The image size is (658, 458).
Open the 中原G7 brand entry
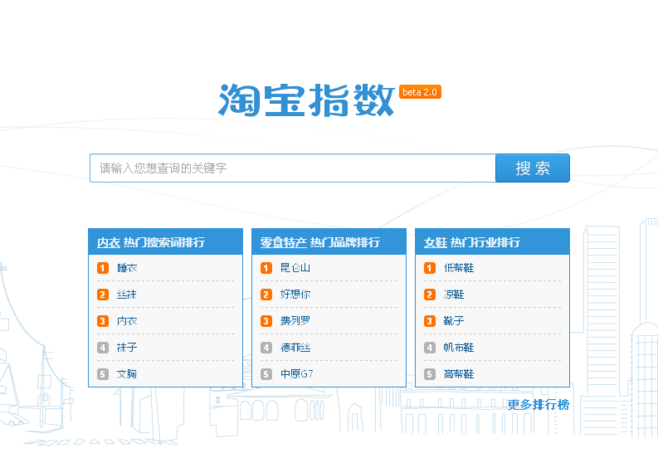click(x=297, y=374)
